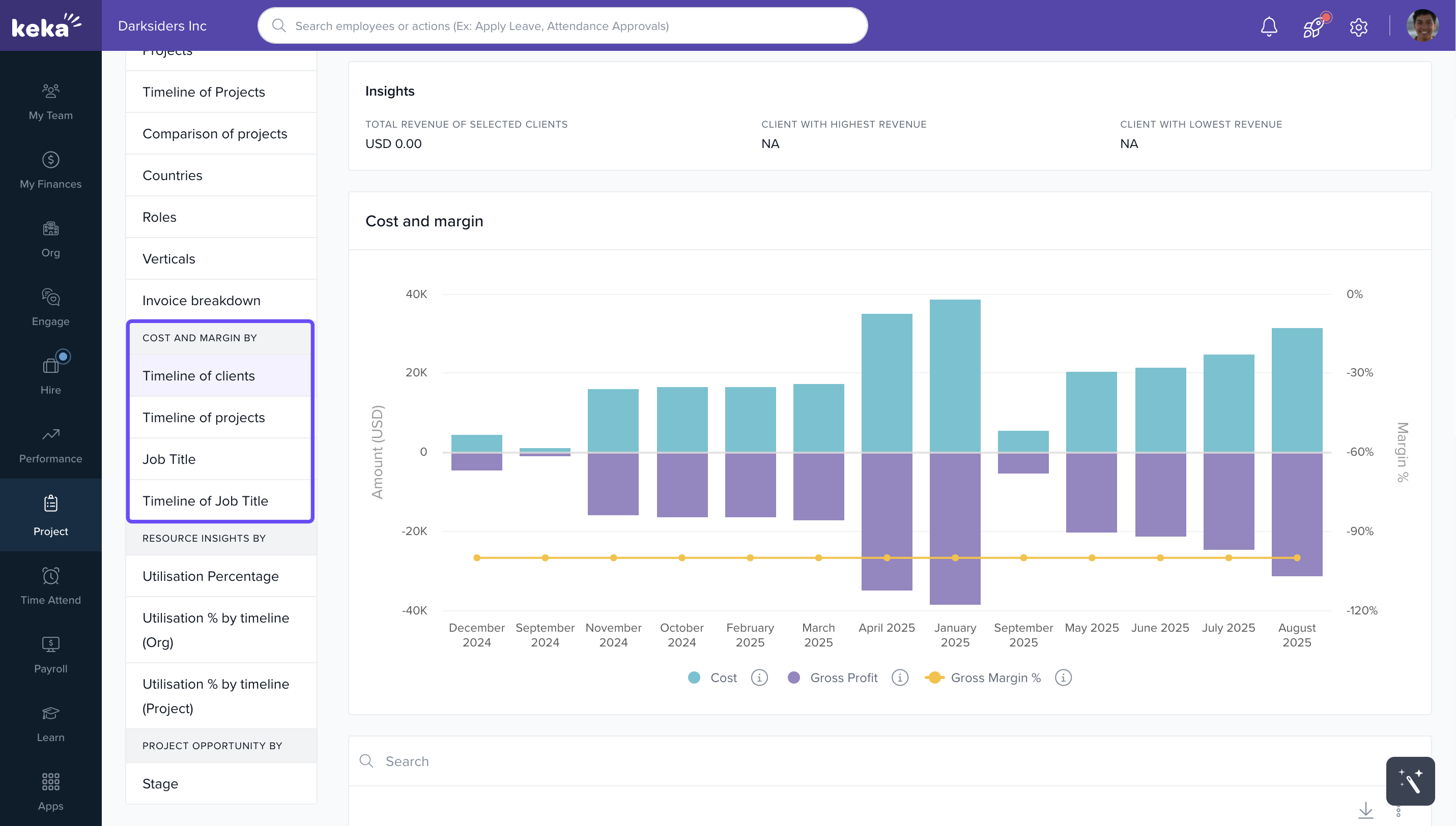Click the user profile avatar
1456x826 pixels.
(x=1422, y=26)
